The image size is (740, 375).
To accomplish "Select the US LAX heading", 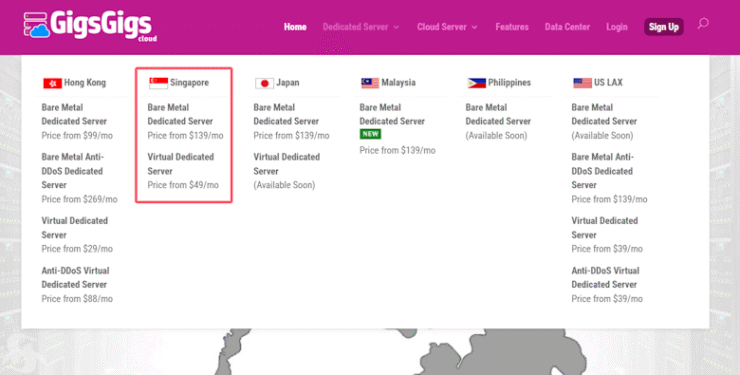I will [x=608, y=83].
